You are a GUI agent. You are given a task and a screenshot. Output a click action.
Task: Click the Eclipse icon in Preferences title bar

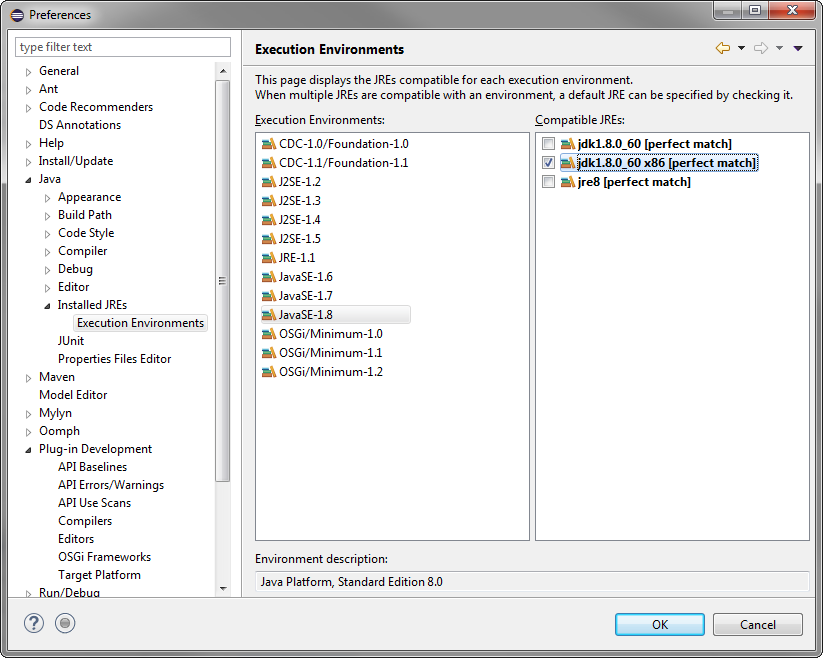click(x=17, y=15)
